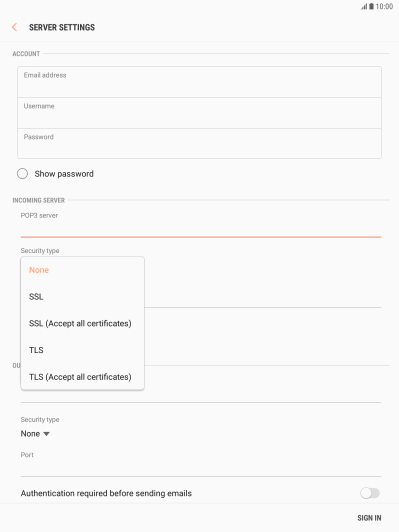Focus the POP3 server input field
Viewport: 399px width, 532px height.
201,224
